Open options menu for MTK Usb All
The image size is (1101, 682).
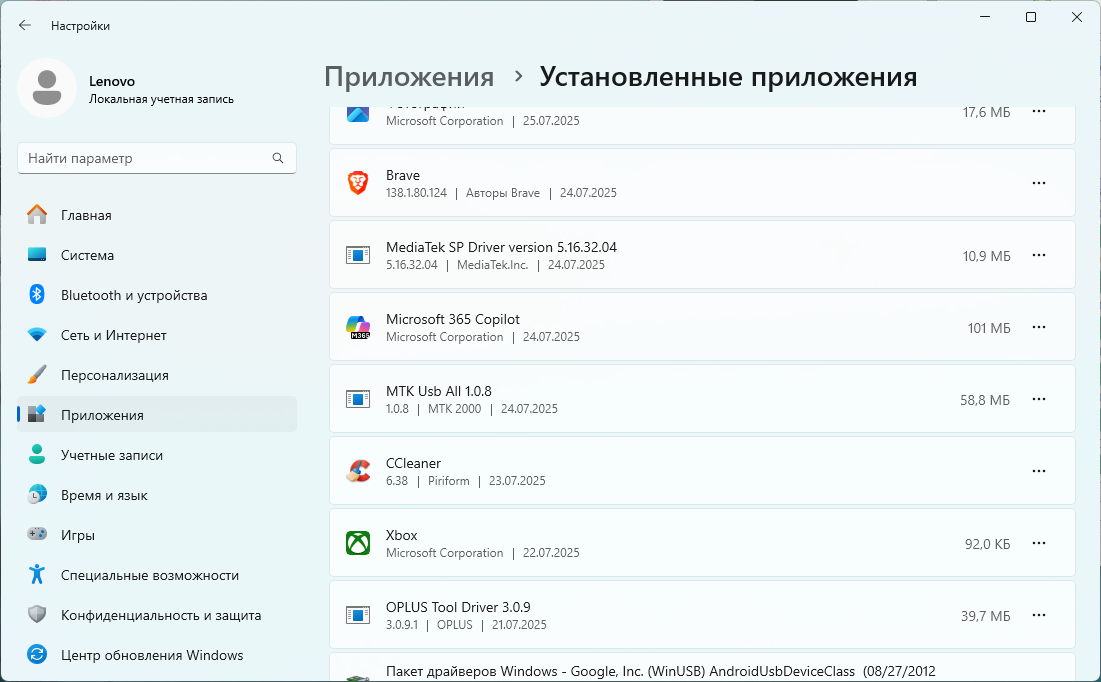tap(1039, 399)
